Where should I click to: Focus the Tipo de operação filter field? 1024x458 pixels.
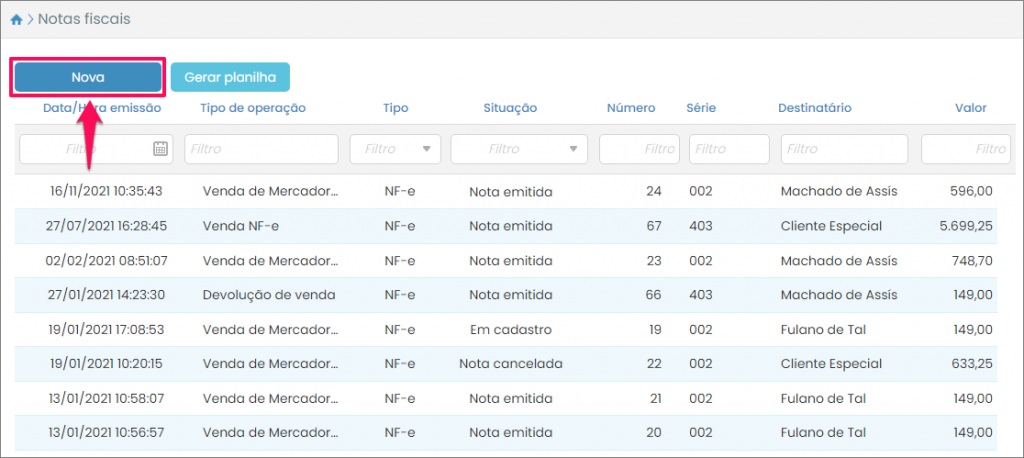[x=261, y=149]
